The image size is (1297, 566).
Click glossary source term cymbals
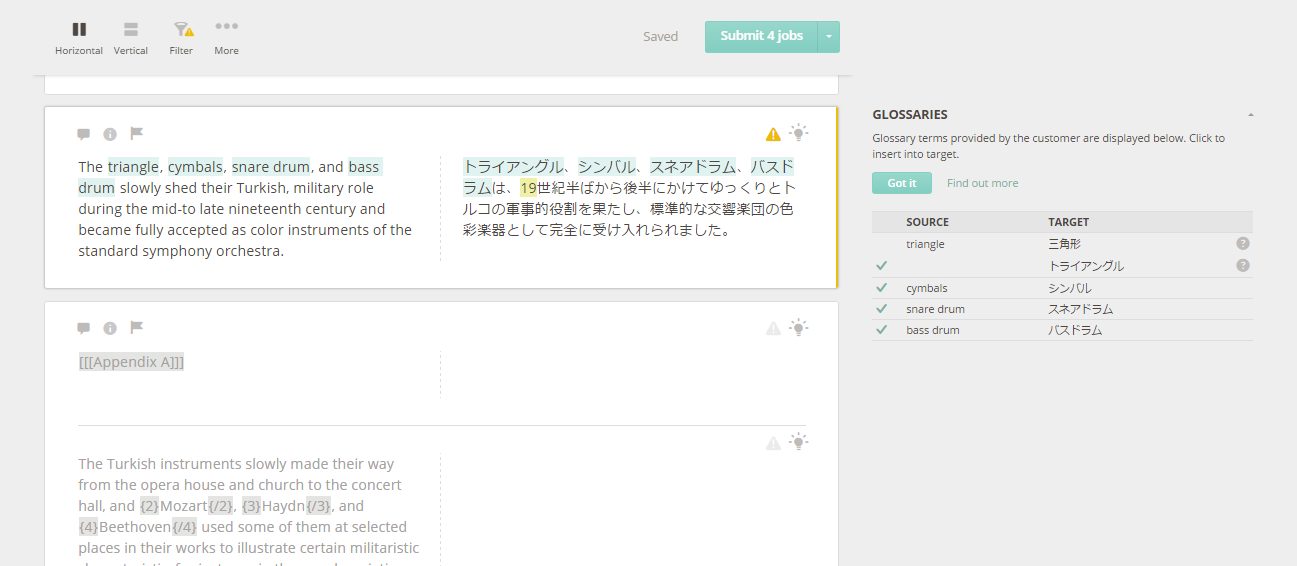tap(926, 288)
